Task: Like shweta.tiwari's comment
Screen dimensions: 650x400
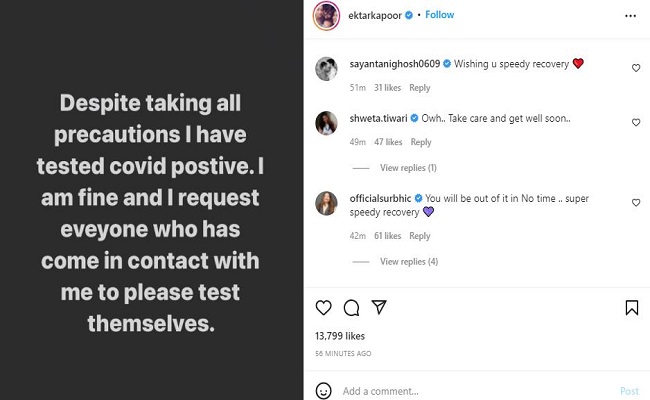Action: coord(636,122)
